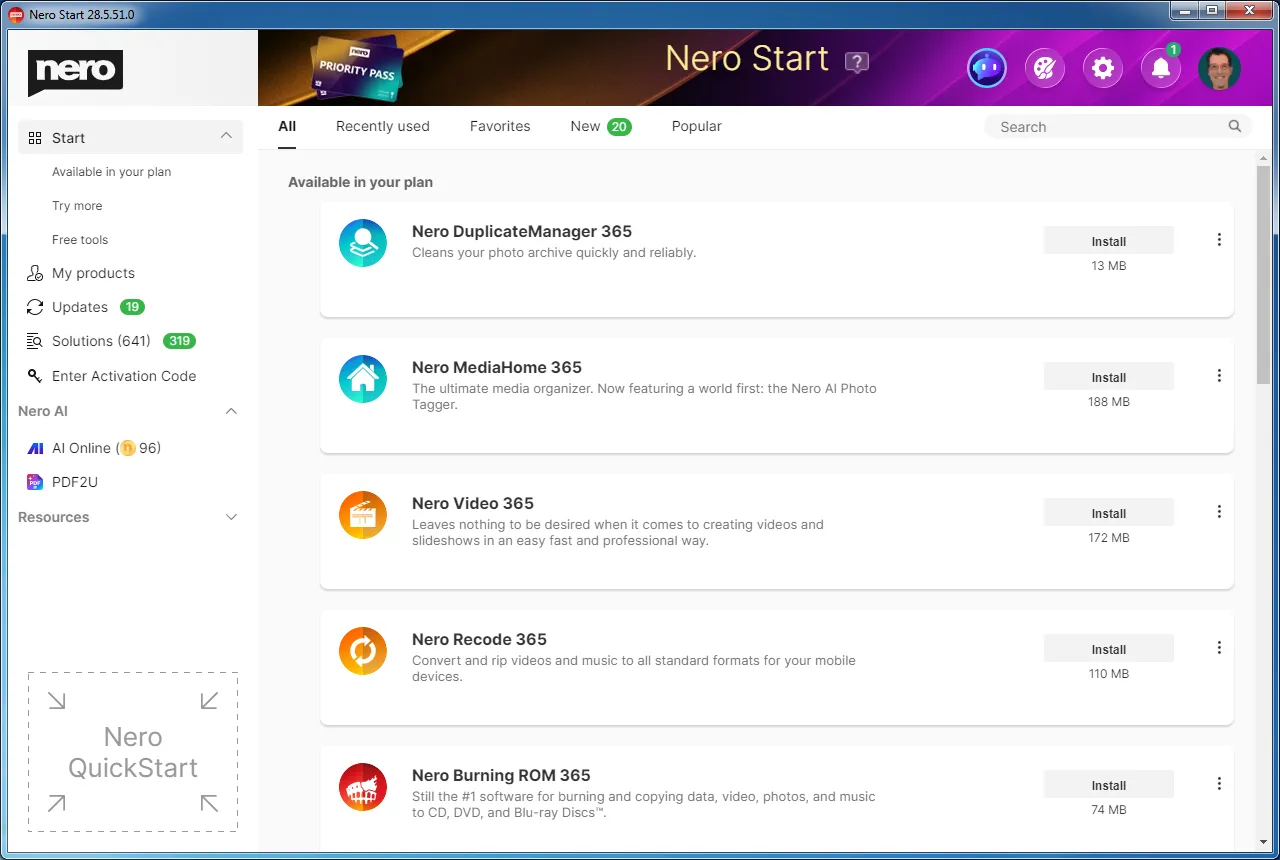
Task: Open Updates showing 19 pending
Action: (x=80, y=307)
